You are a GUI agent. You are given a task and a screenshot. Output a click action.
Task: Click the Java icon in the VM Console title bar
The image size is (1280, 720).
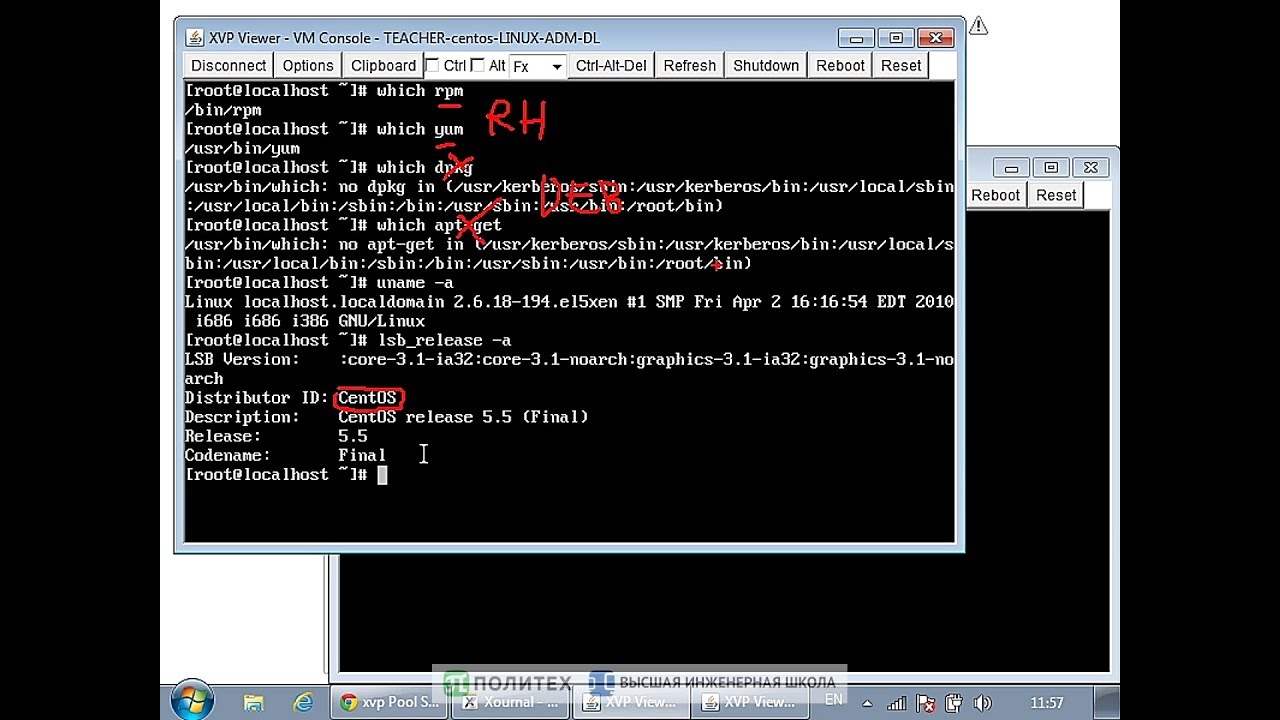(195, 38)
